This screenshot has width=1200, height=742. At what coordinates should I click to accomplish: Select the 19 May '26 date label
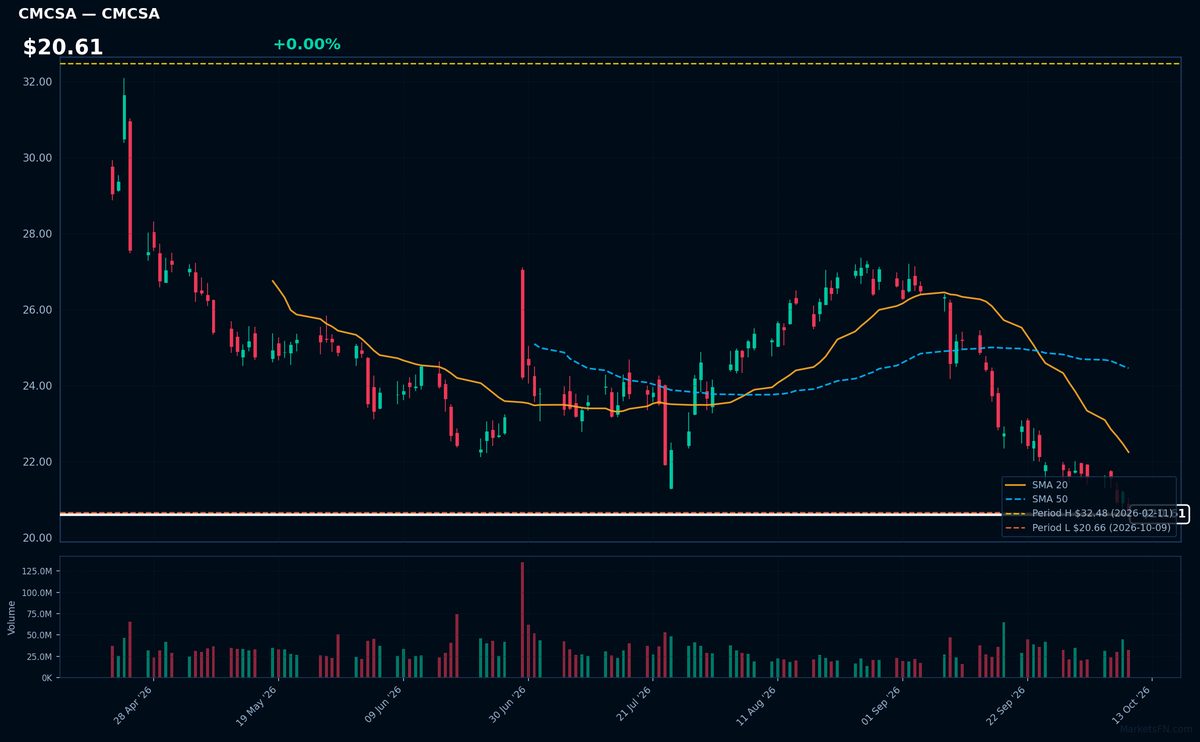(x=257, y=706)
